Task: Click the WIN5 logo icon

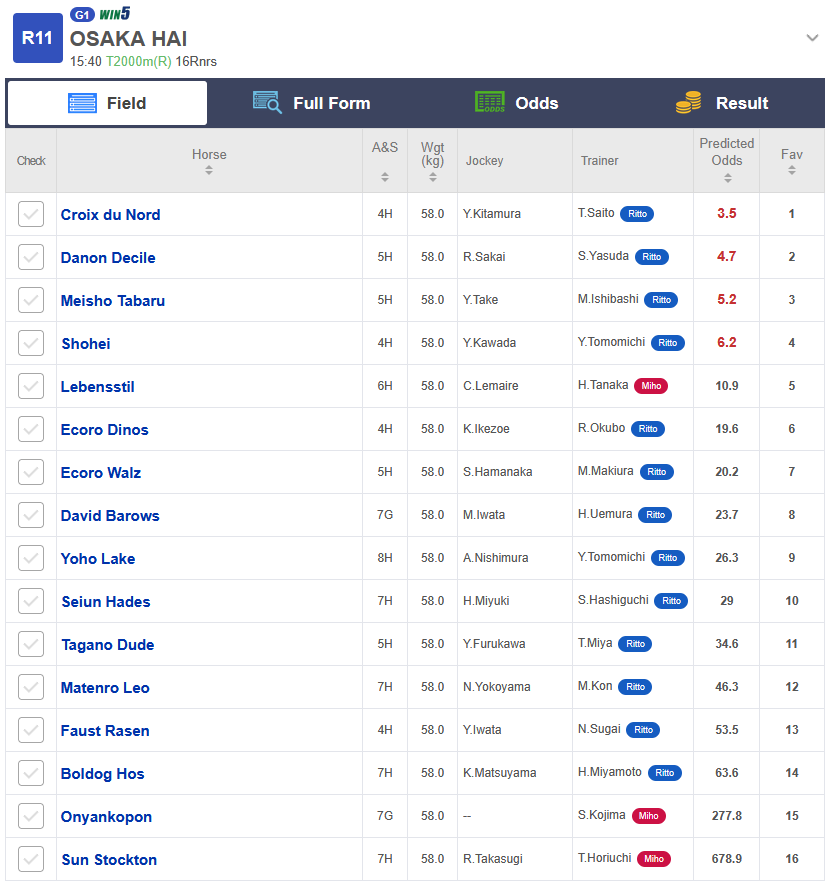Action: pos(115,14)
